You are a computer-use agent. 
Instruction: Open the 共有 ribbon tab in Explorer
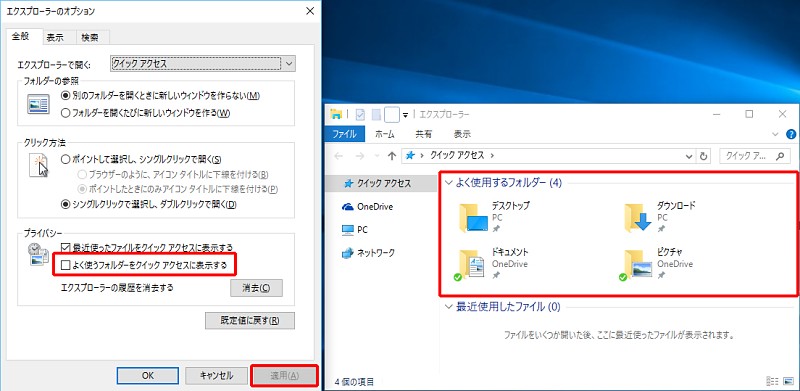pyautogui.click(x=423, y=134)
